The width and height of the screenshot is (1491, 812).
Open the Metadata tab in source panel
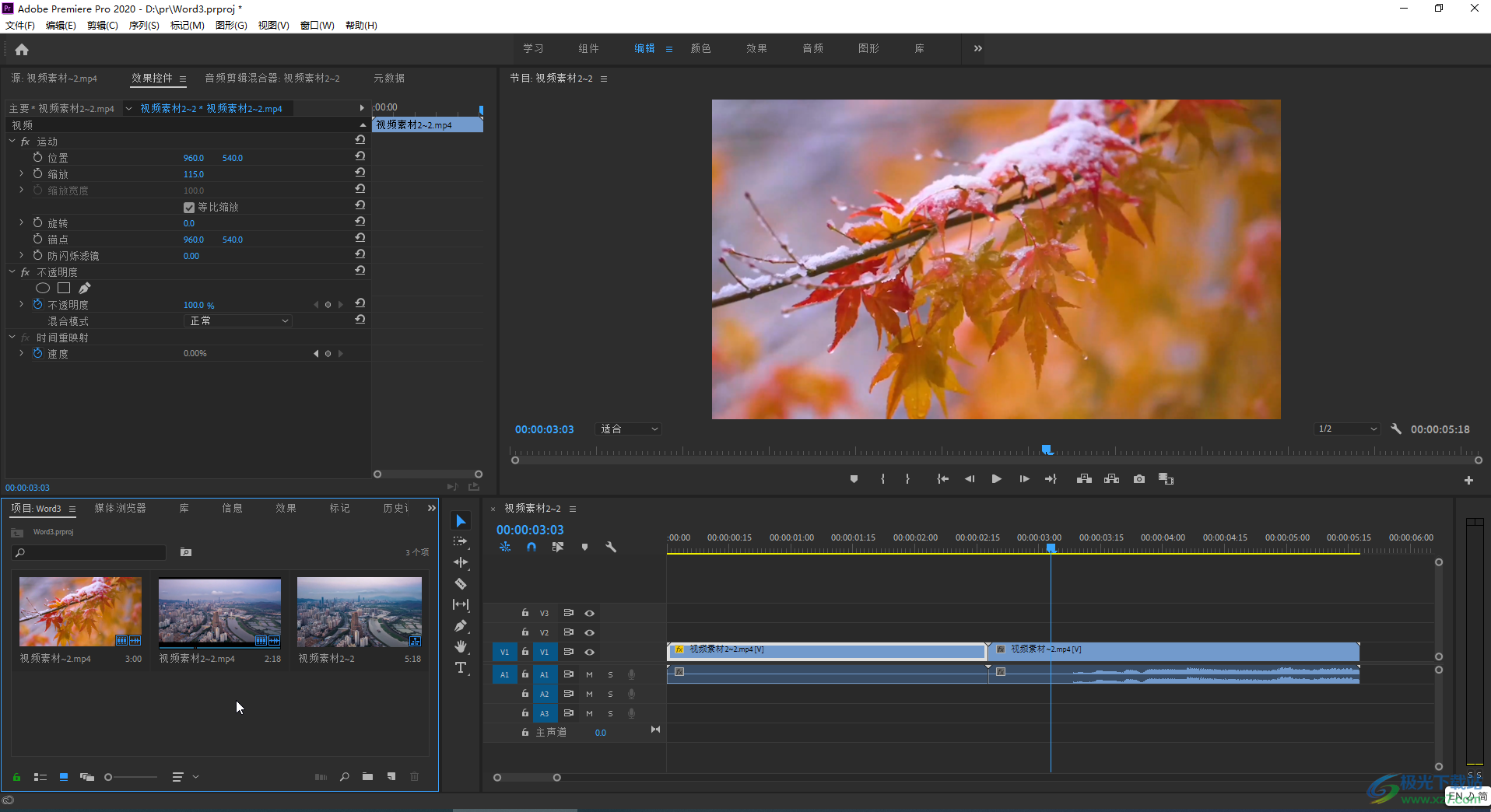tap(389, 78)
